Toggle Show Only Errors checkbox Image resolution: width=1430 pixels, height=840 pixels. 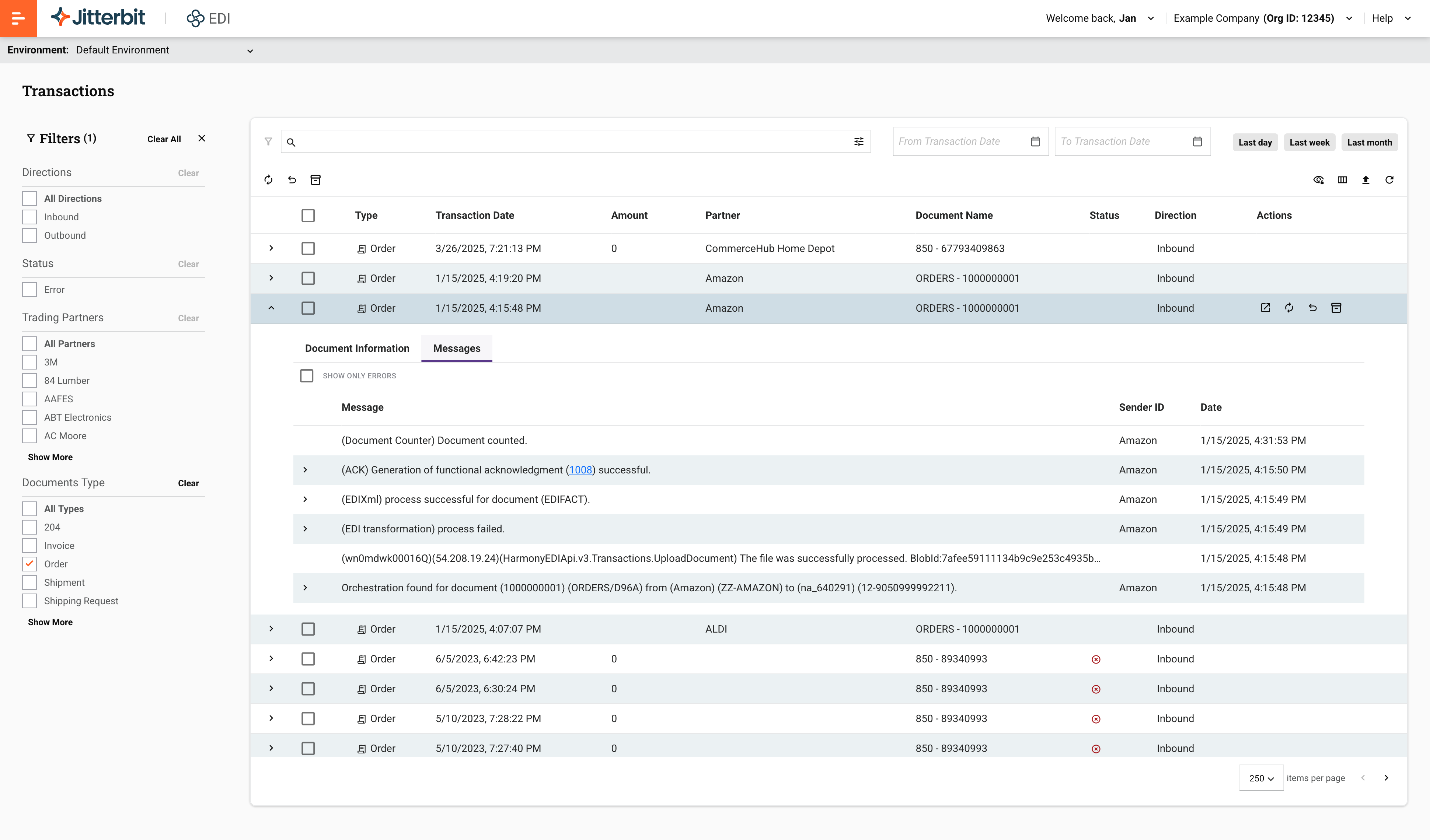[306, 376]
